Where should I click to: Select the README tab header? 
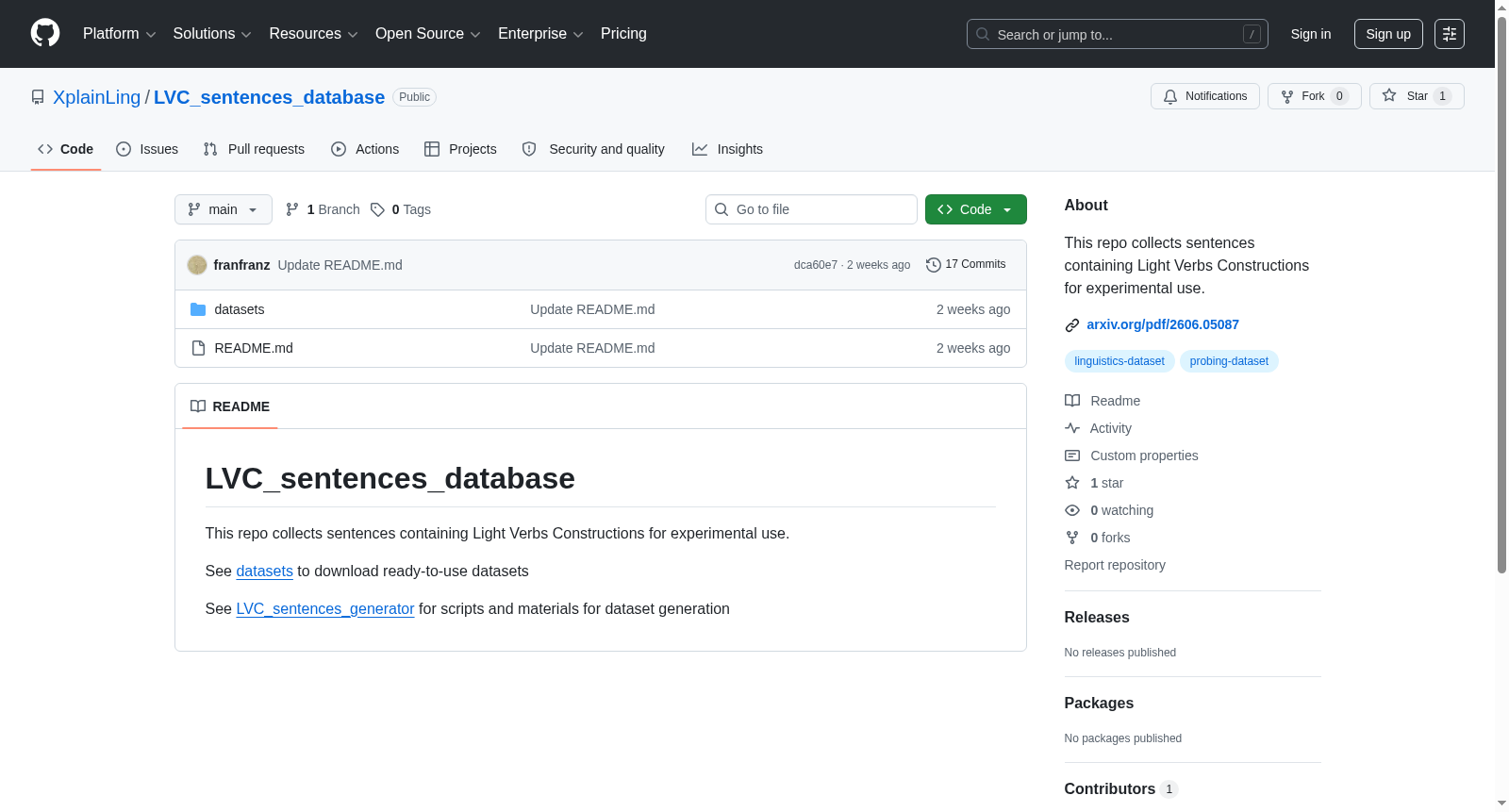coord(230,406)
